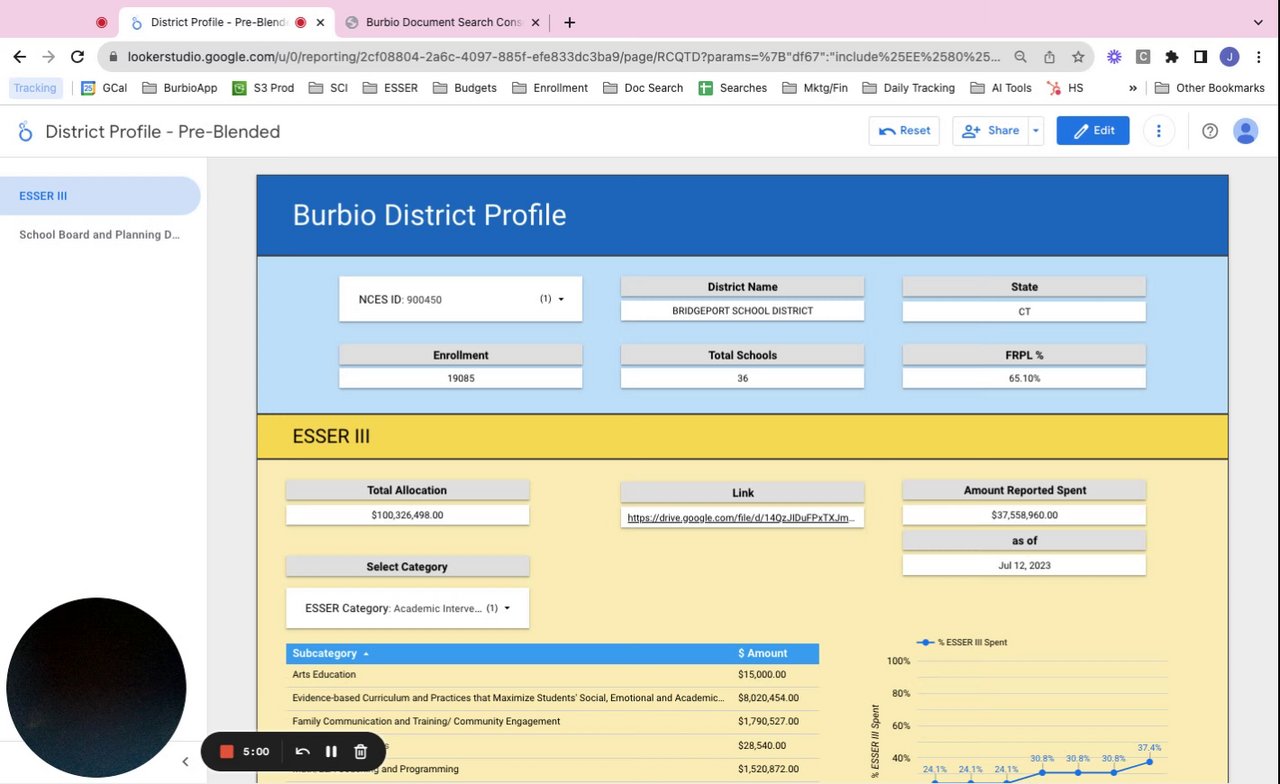Close the Burbio Document Search tab
The image size is (1280, 784).
536,22
